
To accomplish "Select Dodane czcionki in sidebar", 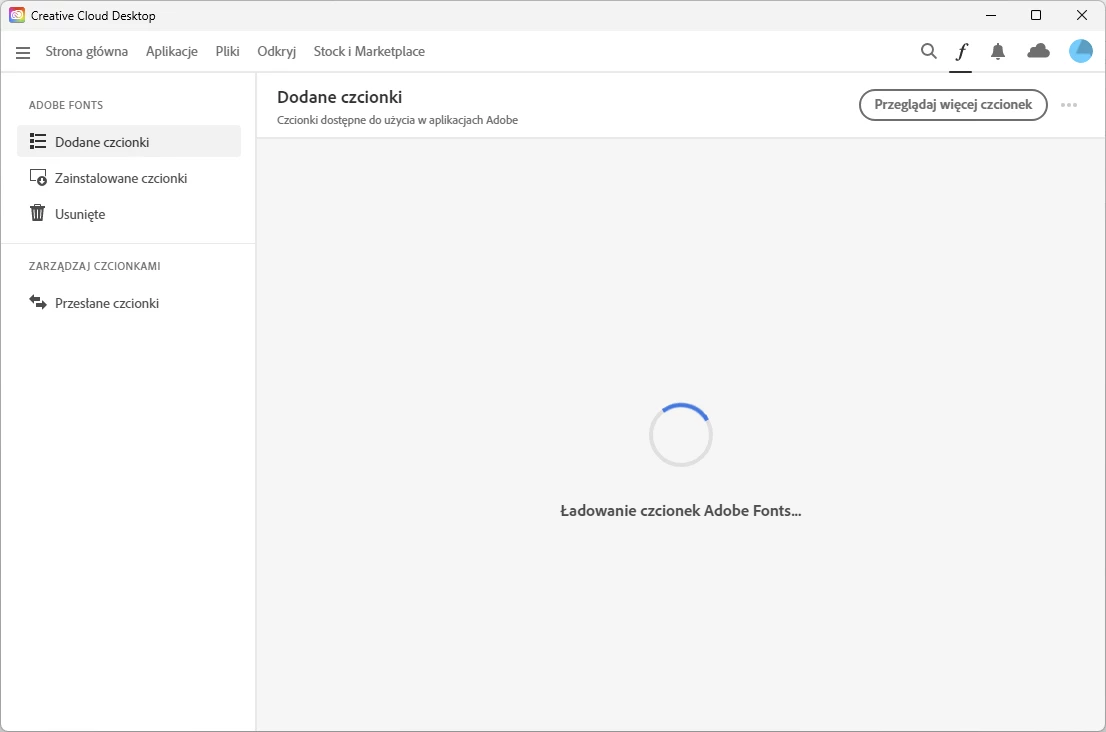I will tap(129, 142).
